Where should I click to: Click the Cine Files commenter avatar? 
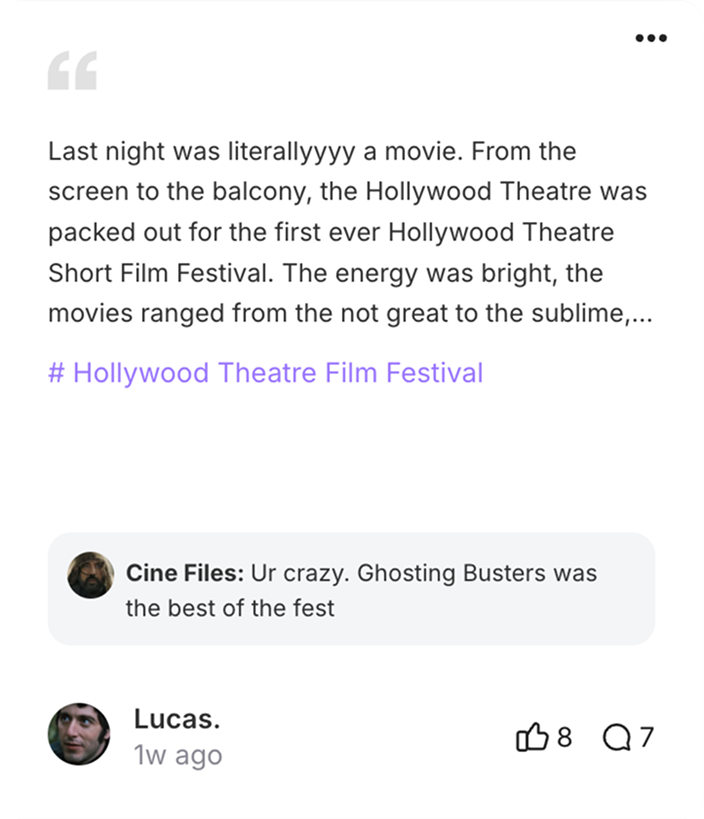pyautogui.click(x=90, y=575)
